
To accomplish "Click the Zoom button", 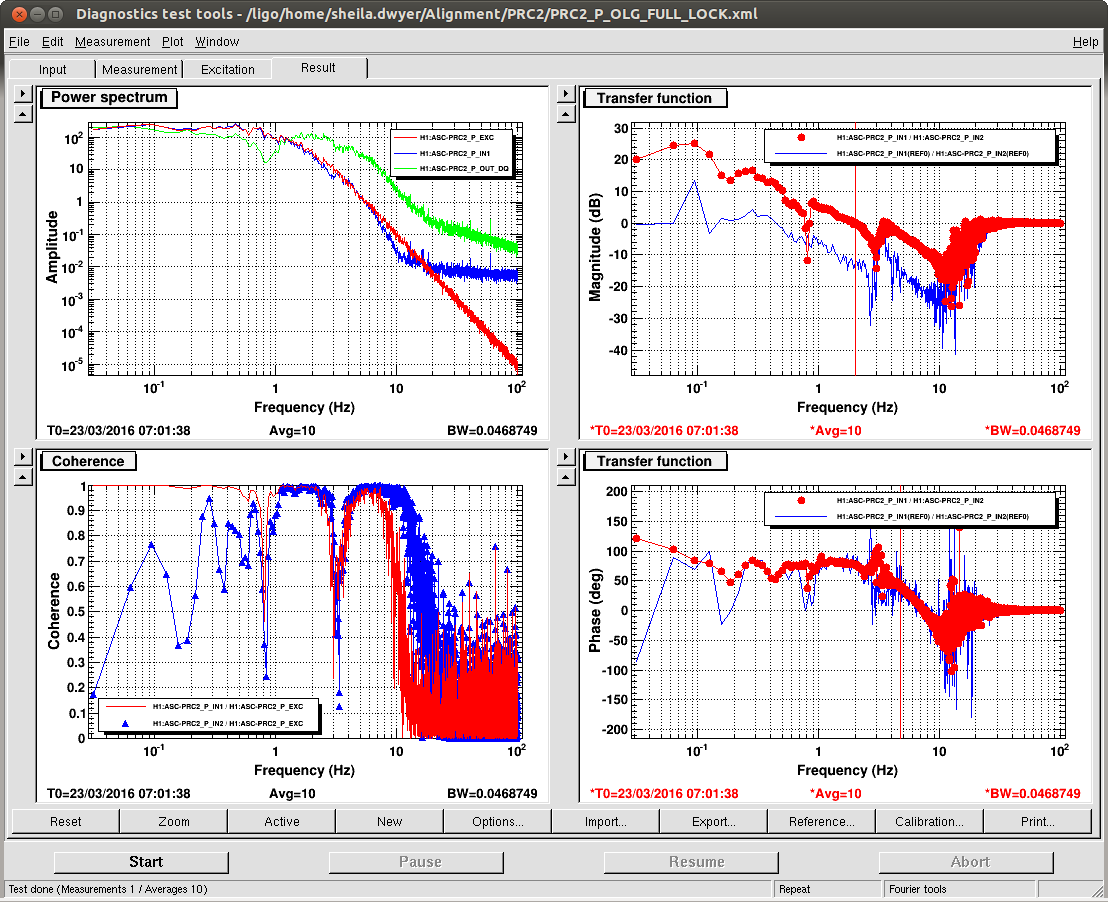I will (x=174, y=821).
